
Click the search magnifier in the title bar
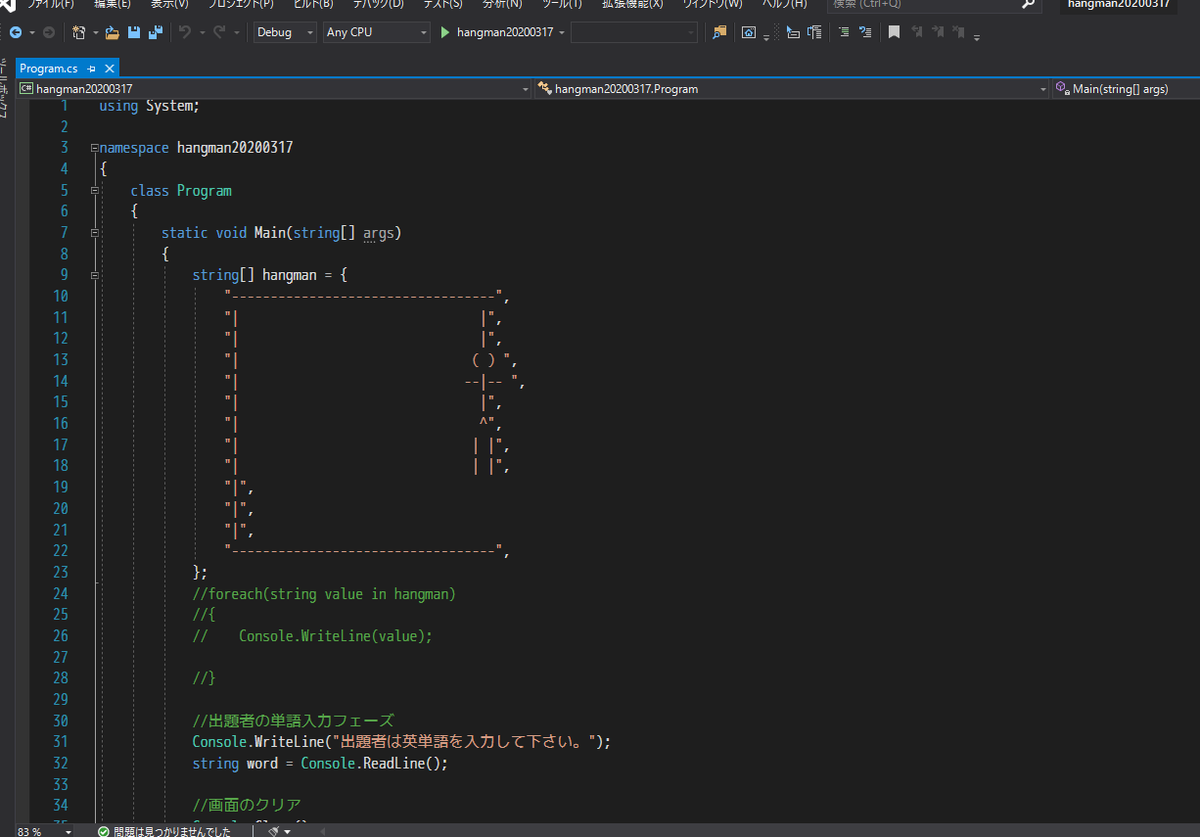(x=1029, y=5)
